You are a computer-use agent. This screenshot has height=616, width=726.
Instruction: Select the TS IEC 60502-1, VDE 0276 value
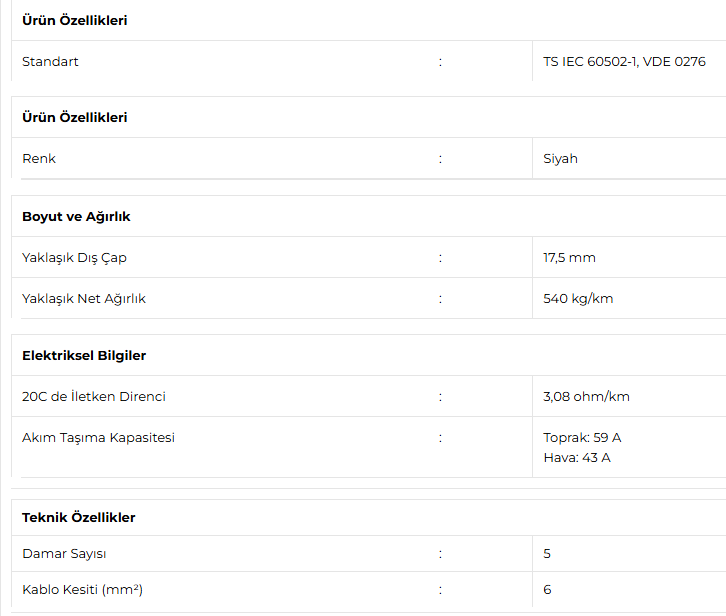[x=624, y=62]
